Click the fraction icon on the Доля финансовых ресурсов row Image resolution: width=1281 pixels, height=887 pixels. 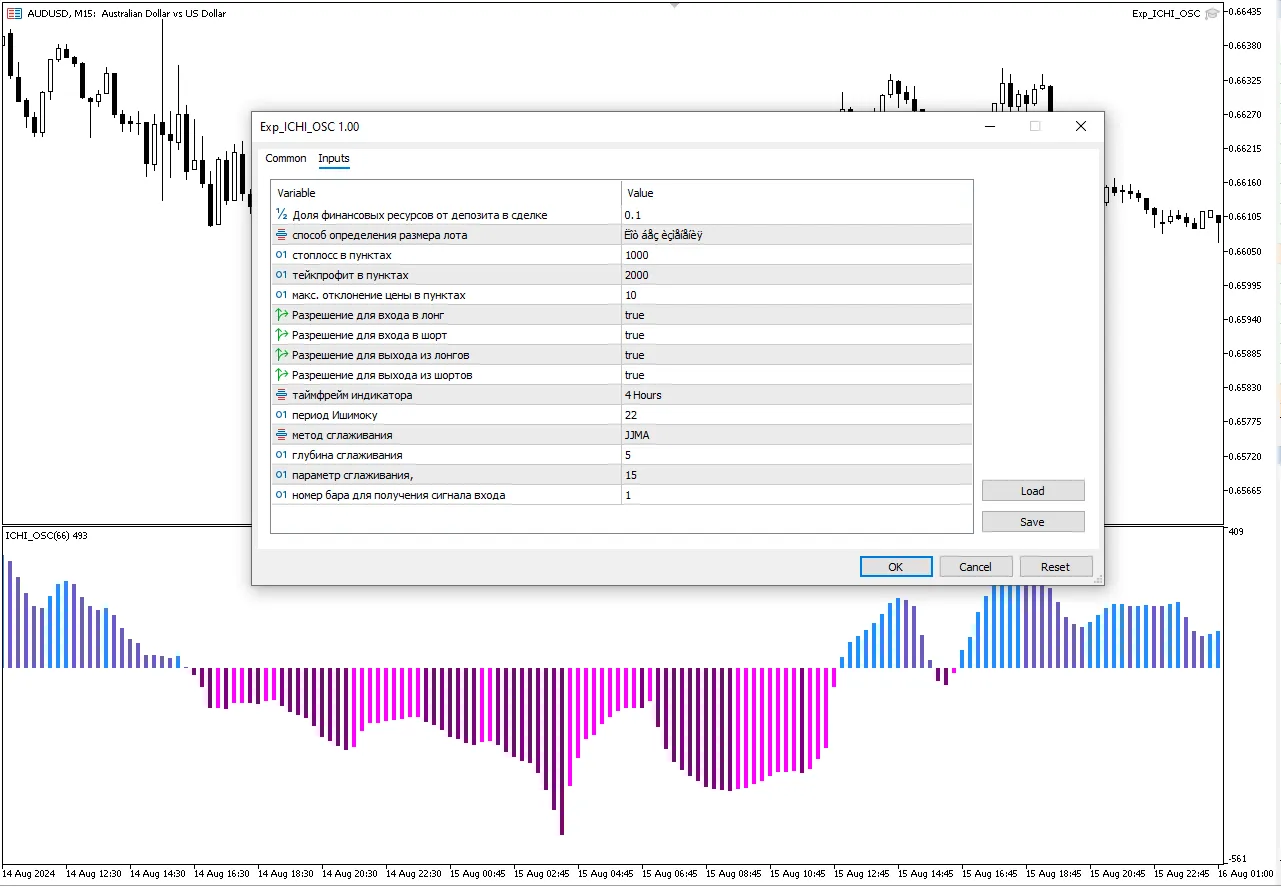click(281, 215)
